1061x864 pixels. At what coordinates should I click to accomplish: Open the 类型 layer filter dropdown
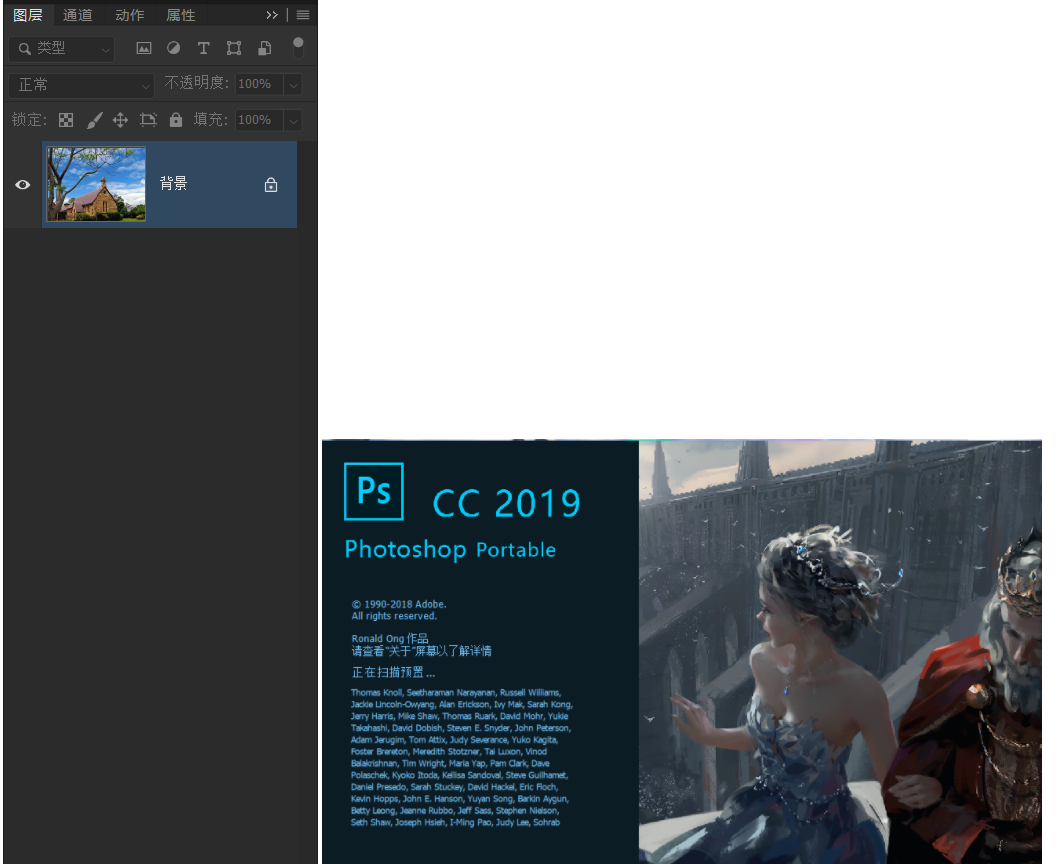pos(62,49)
